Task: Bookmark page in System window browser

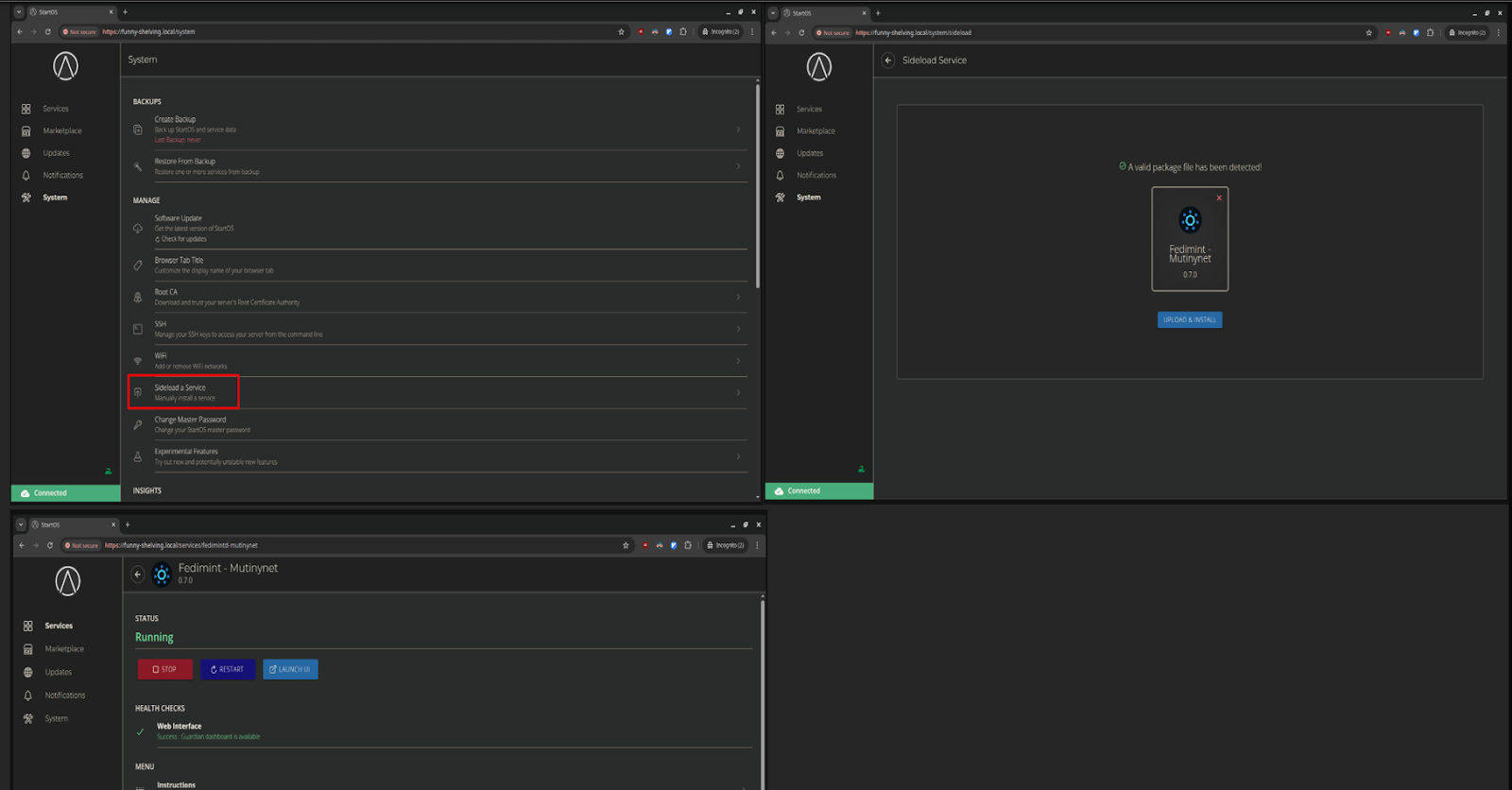Action: click(621, 31)
